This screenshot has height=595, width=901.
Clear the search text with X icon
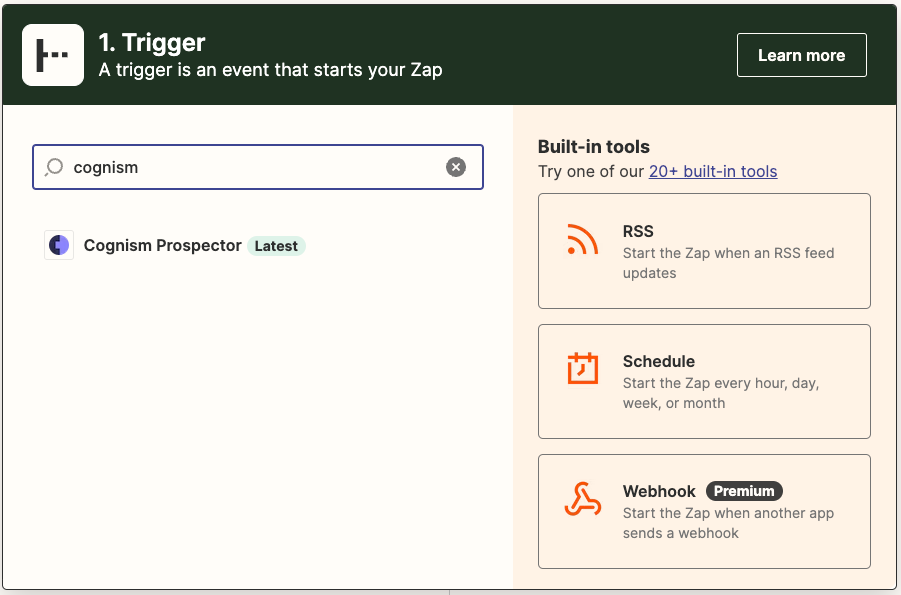(456, 167)
